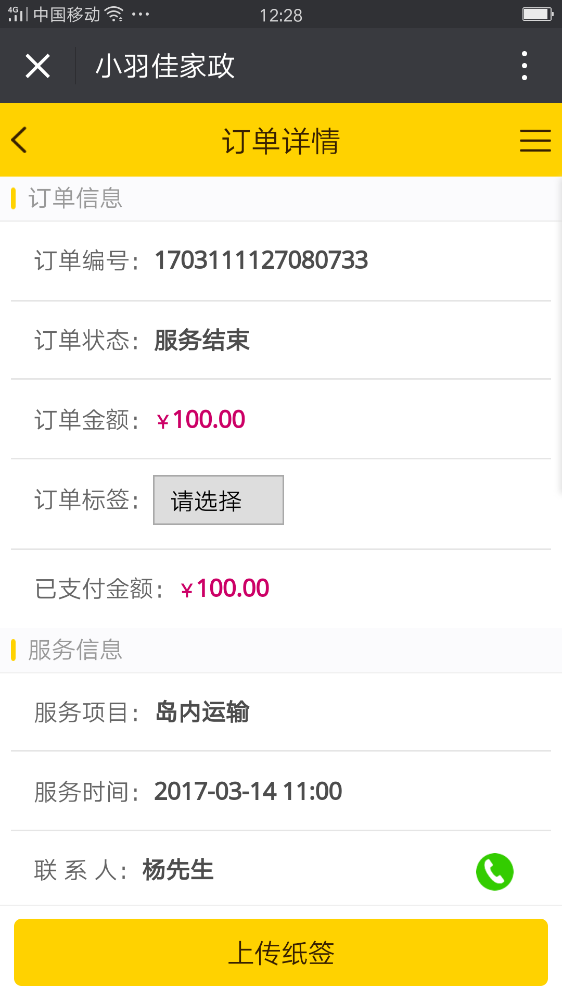Tap the 已支付金额 ￥100.00 value
This screenshot has width=562, height=1000.
pyautogui.click(x=225, y=588)
